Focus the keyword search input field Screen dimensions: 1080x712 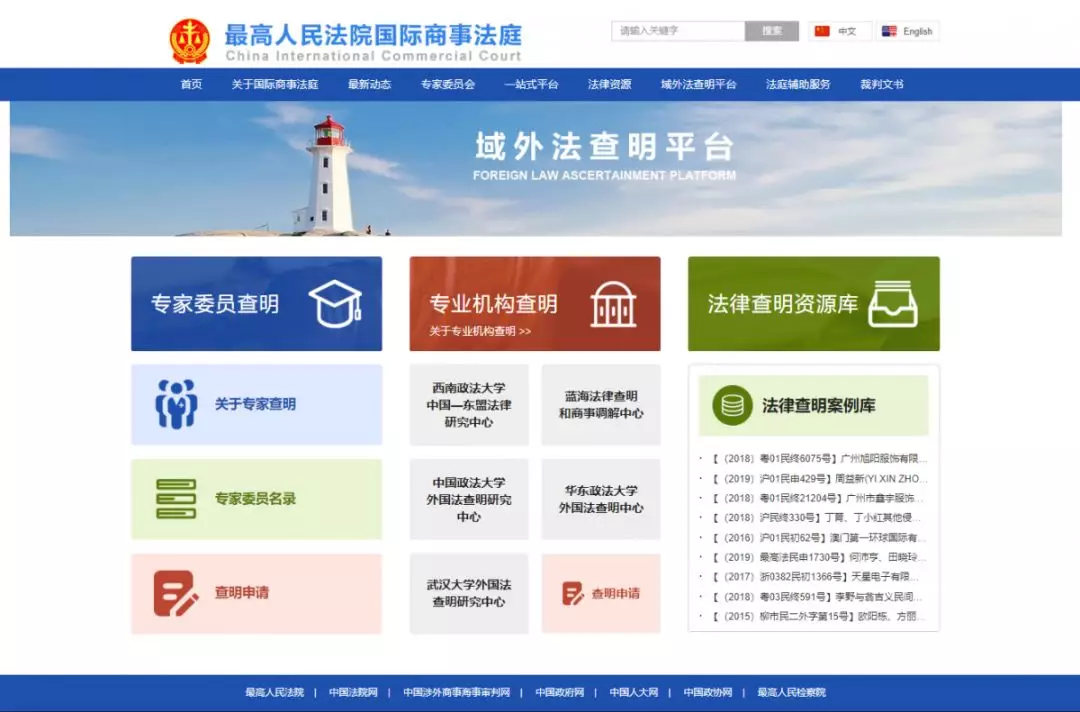[x=678, y=31]
